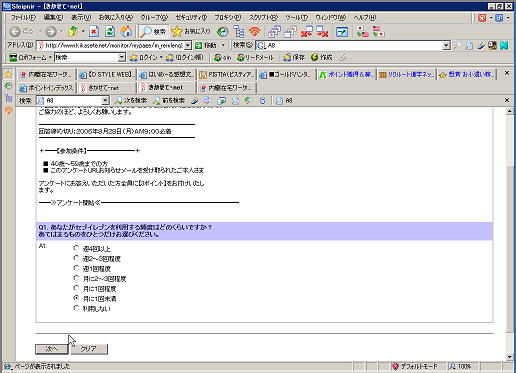The height and width of the screenshot is (373, 516).
Task: Select the 週4回以上 radio option
Action: tap(76, 248)
